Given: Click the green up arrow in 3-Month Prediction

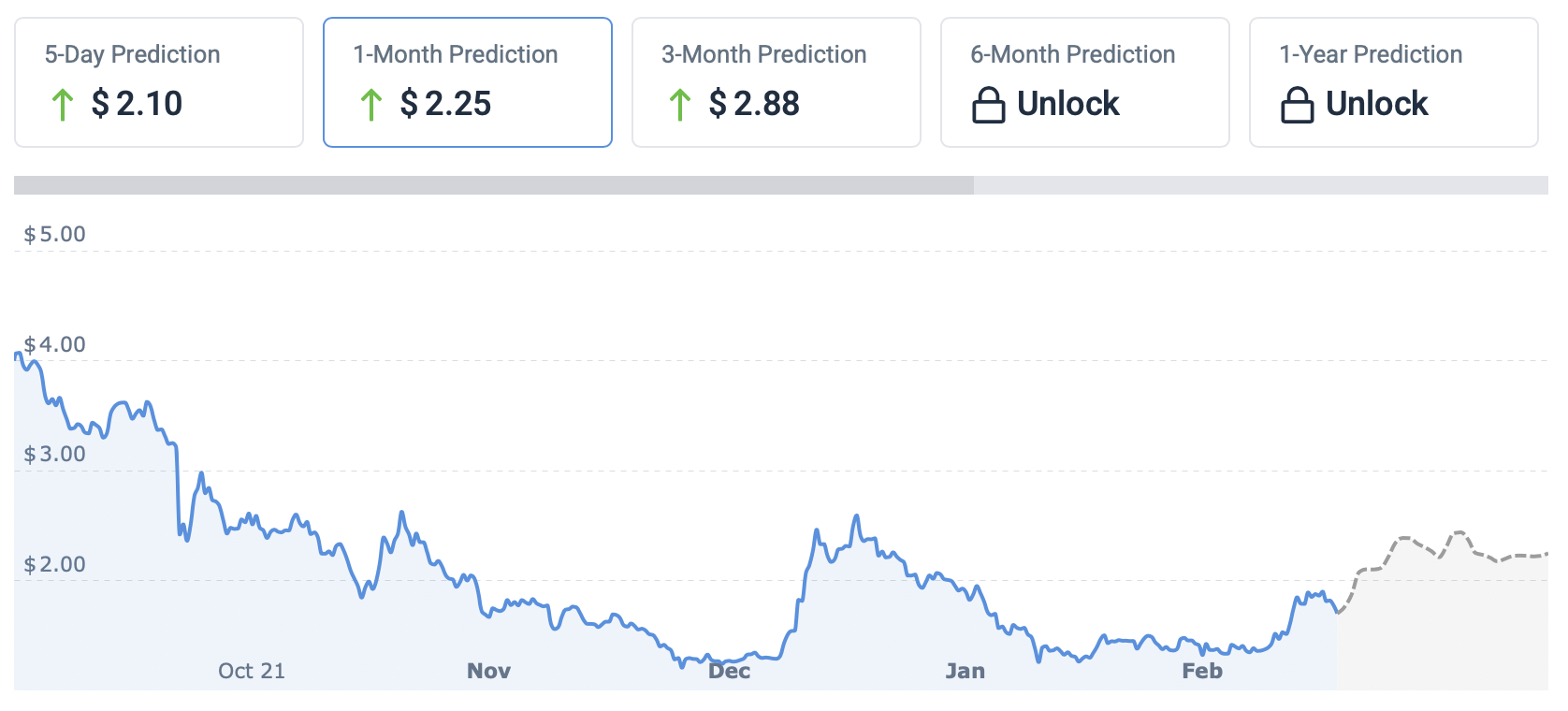Looking at the screenshot, I should [680, 105].
